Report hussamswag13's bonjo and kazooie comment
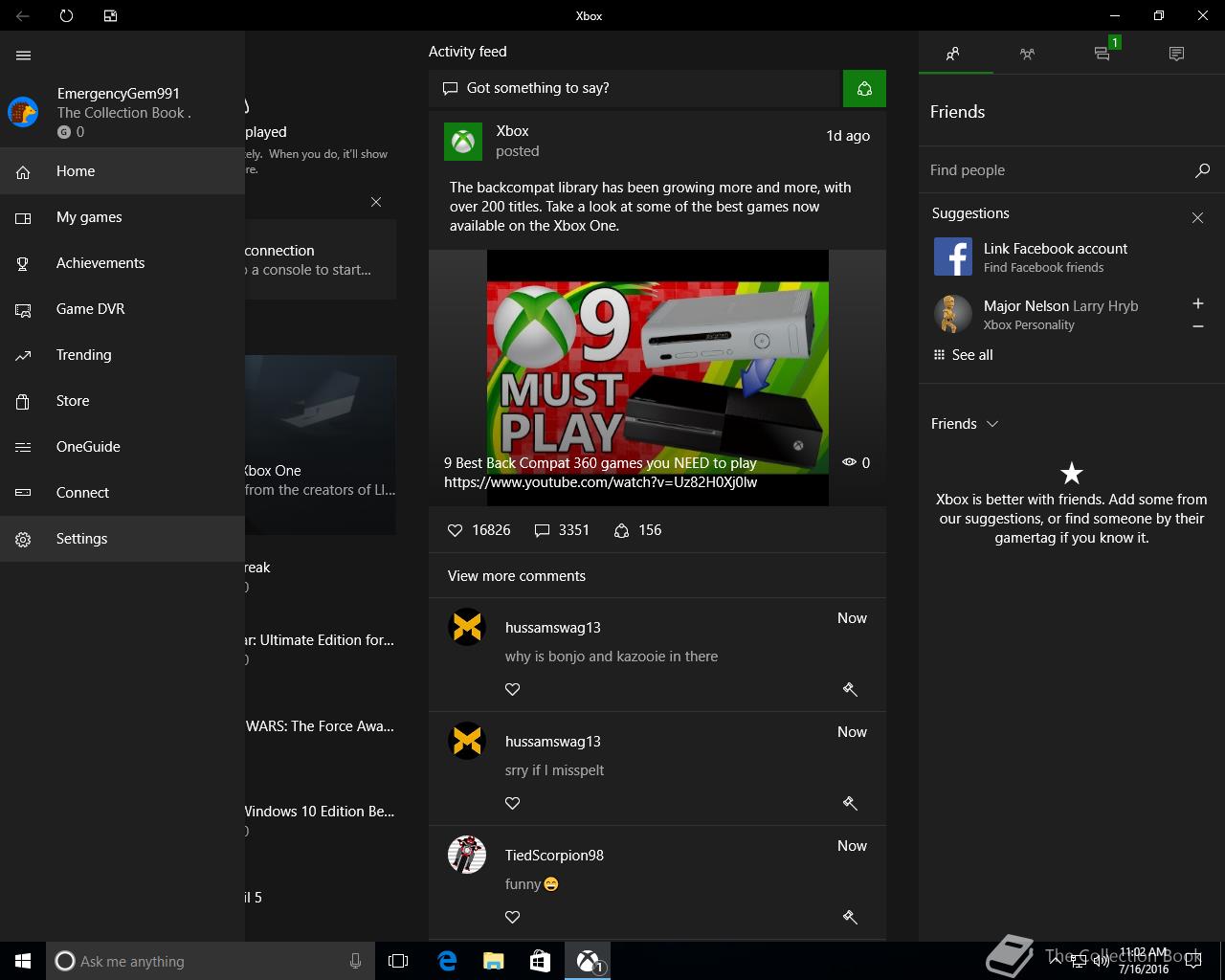The image size is (1225, 980). (850, 689)
